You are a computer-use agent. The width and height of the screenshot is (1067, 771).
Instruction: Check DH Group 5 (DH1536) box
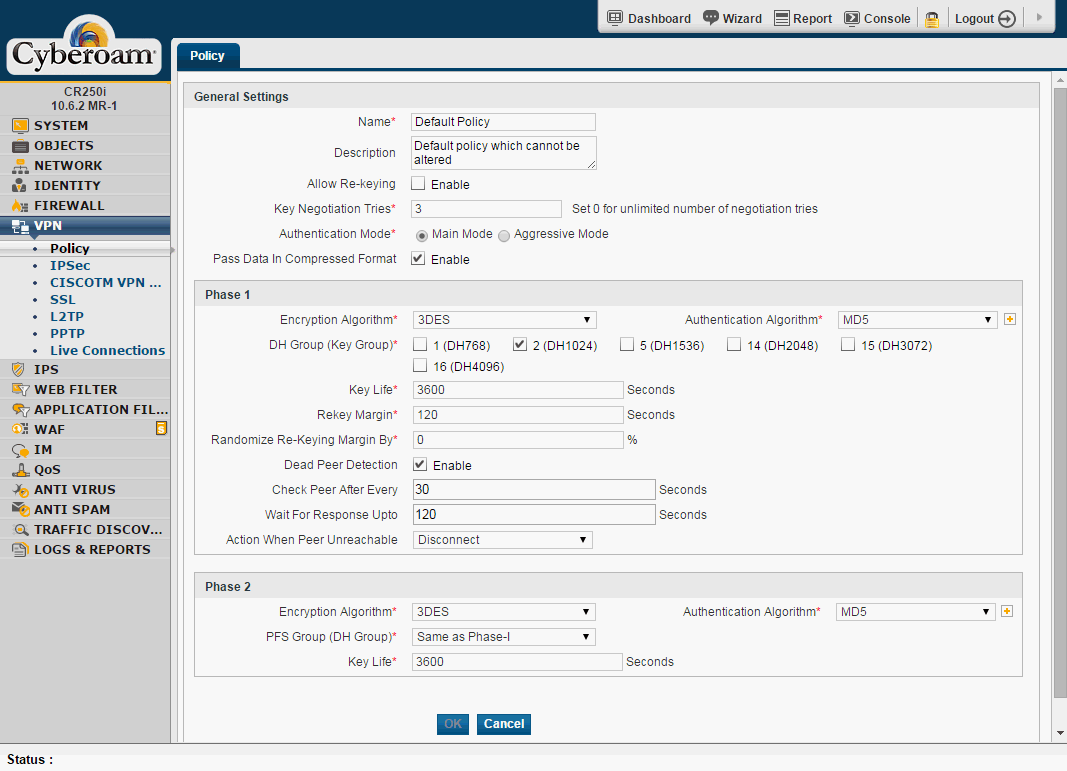click(627, 344)
